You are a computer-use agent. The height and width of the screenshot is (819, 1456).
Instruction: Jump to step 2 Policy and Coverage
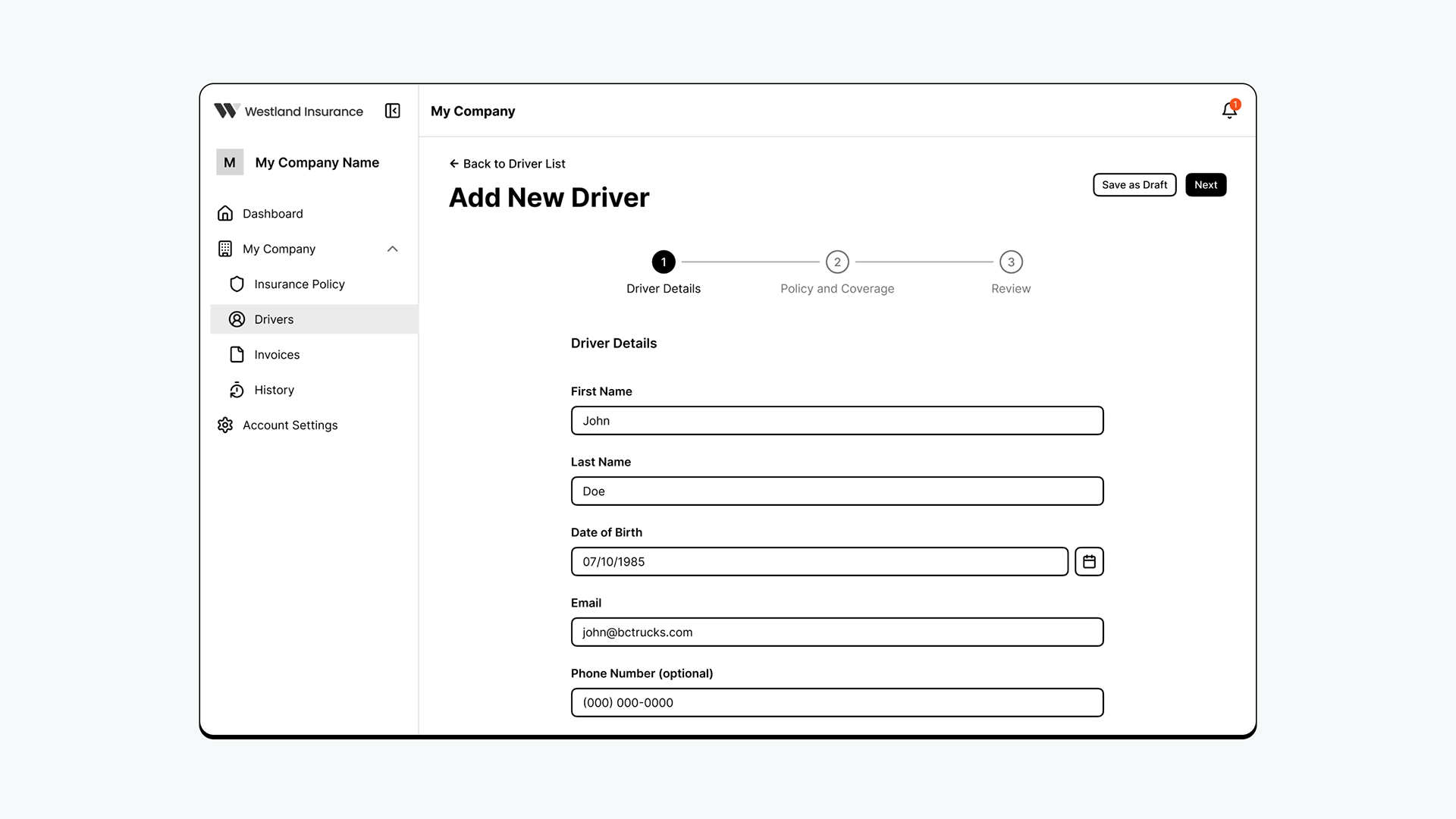(837, 262)
